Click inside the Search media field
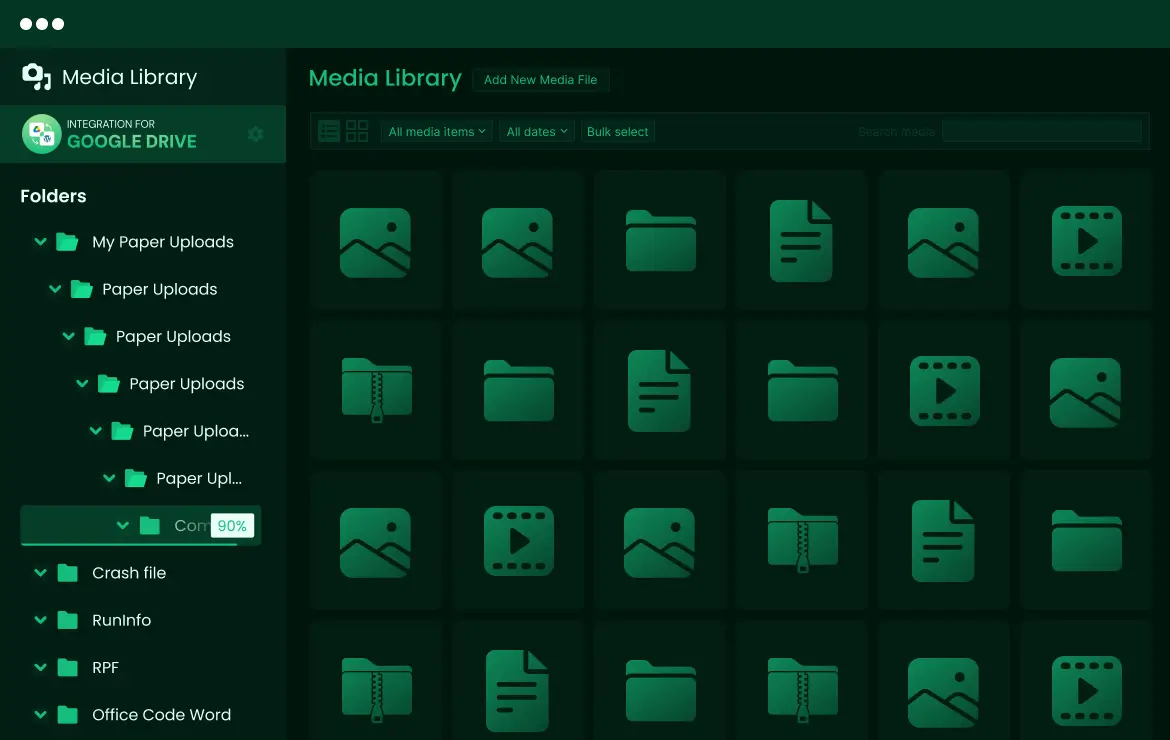1170x740 pixels. (x=1042, y=131)
